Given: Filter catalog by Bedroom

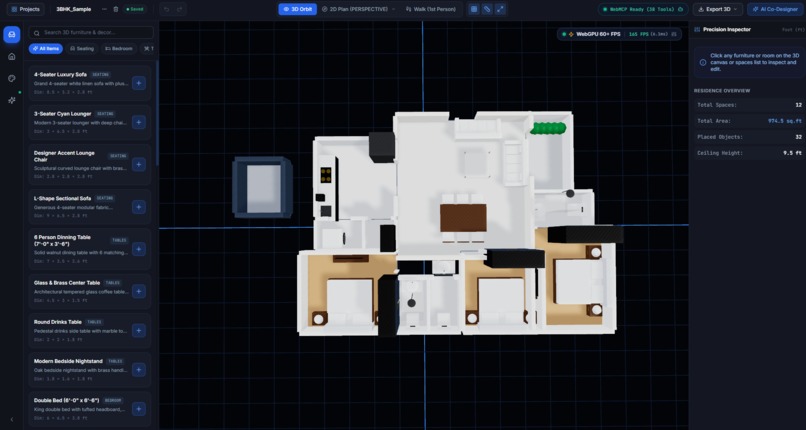Looking at the screenshot, I should pyautogui.click(x=119, y=49).
